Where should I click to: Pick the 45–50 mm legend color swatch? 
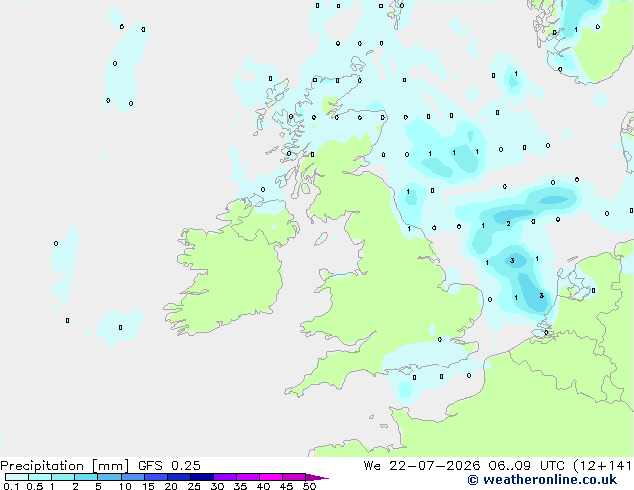coord(294,477)
